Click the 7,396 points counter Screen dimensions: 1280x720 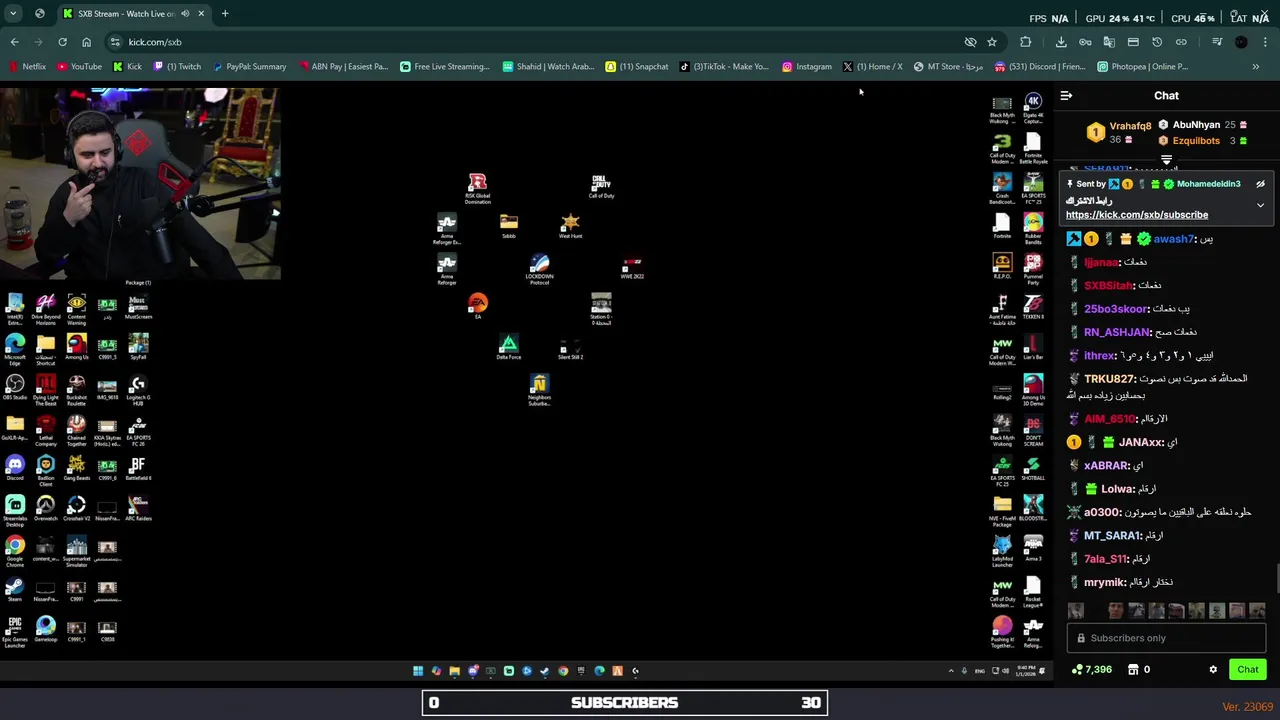(x=1092, y=670)
